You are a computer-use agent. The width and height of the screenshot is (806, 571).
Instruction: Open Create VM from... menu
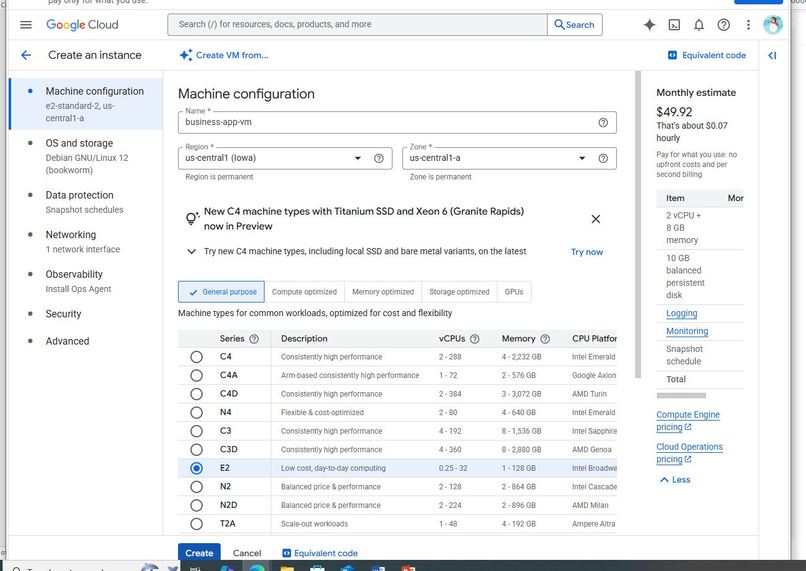(224, 55)
